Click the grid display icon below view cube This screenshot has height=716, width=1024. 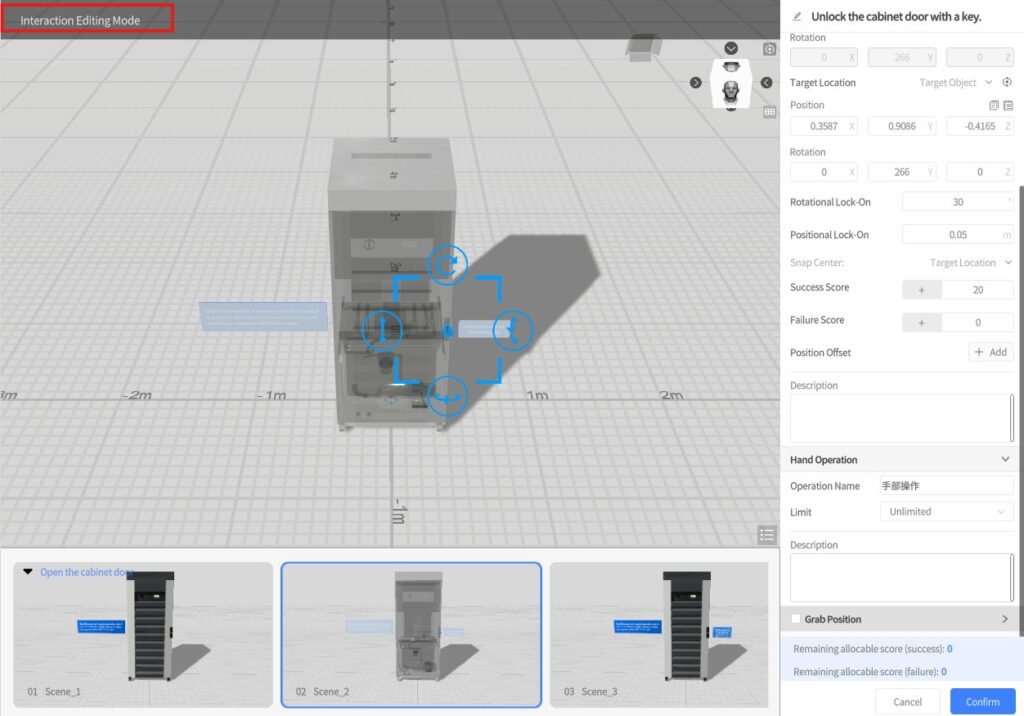[769, 113]
